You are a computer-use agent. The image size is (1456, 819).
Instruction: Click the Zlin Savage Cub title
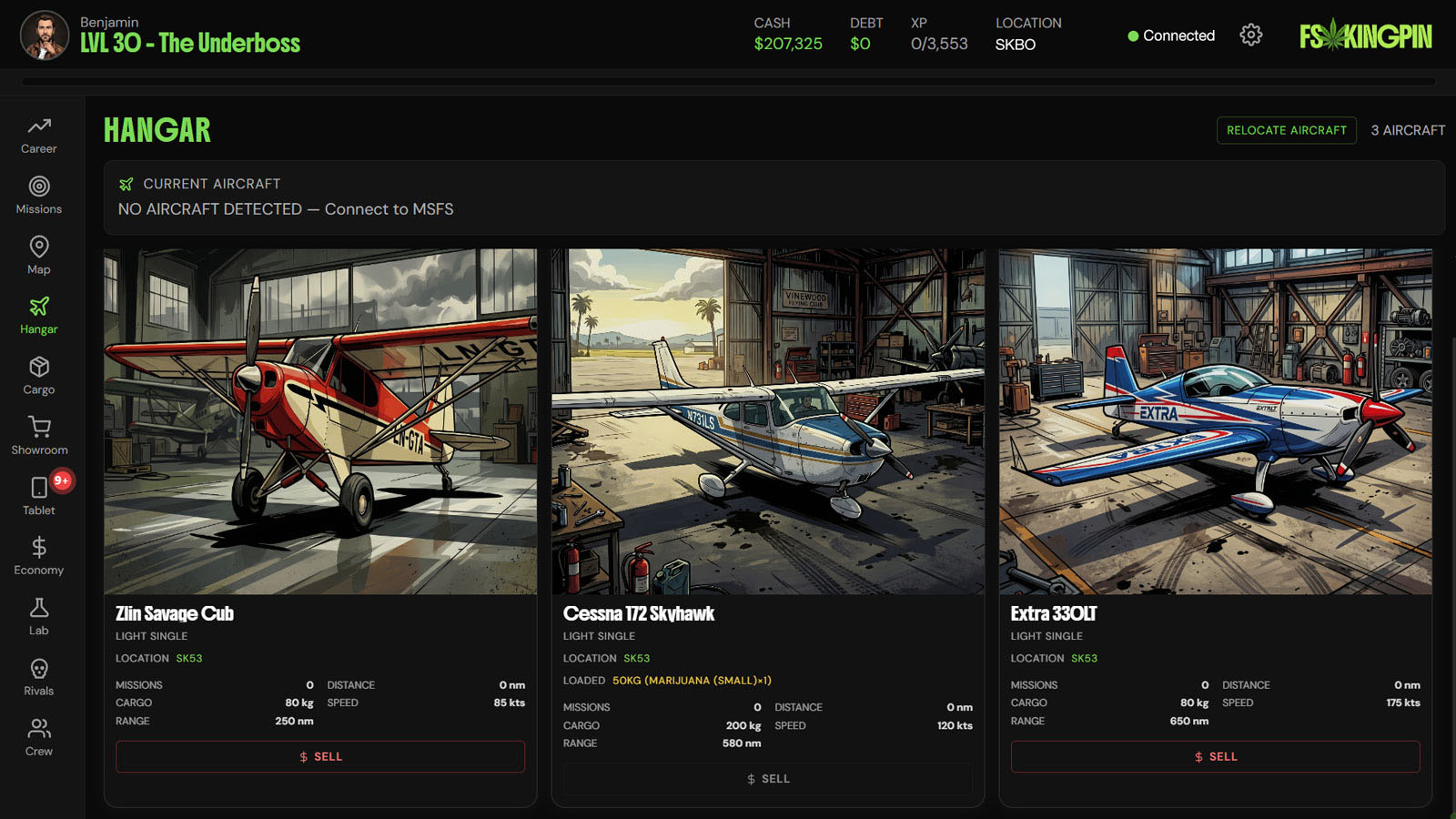[175, 614]
